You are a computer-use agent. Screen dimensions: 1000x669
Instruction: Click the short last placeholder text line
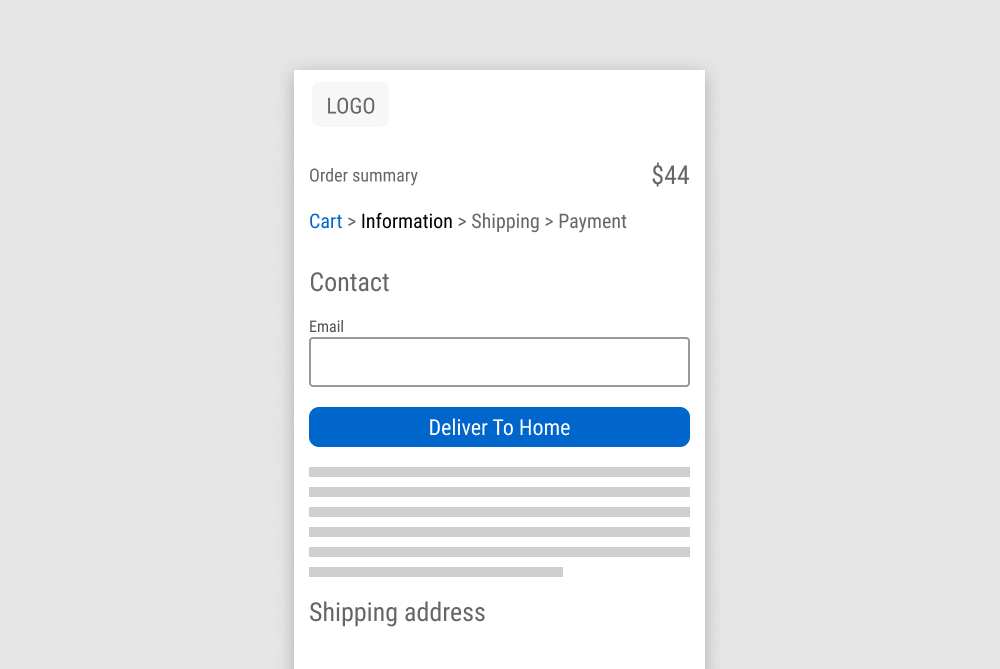435,572
